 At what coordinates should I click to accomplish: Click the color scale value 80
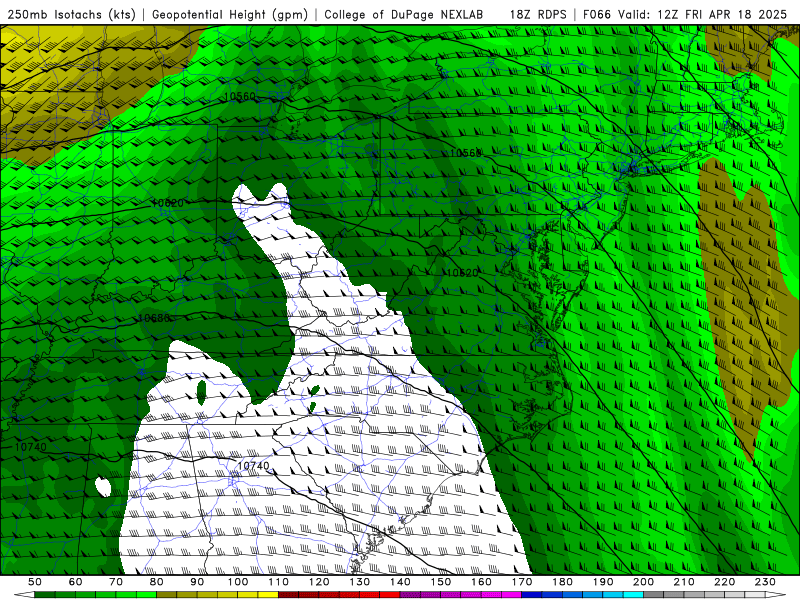157,582
